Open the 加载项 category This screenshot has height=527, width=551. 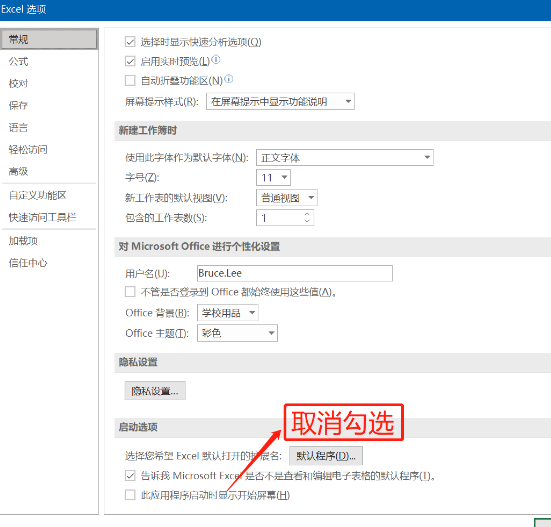coord(23,241)
